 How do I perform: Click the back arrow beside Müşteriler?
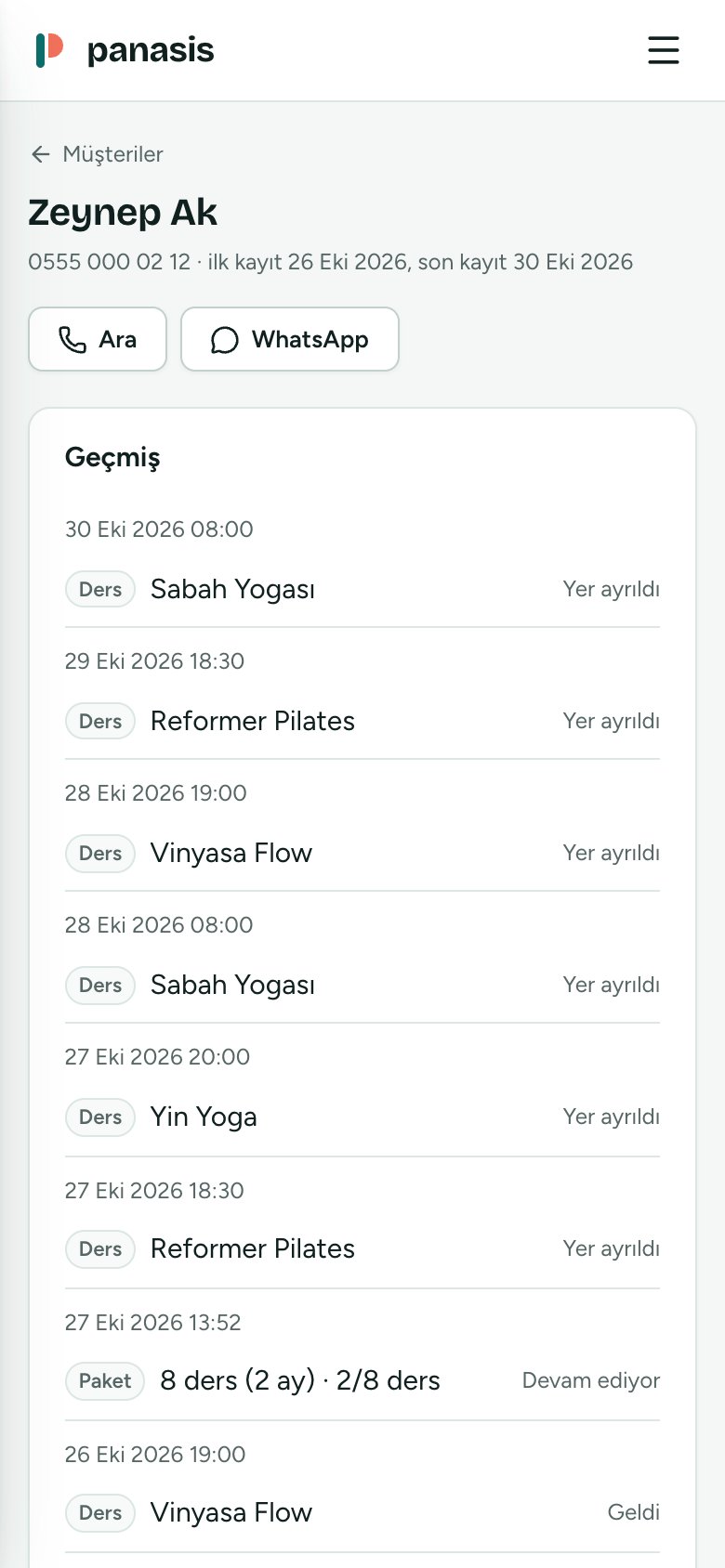click(x=40, y=154)
